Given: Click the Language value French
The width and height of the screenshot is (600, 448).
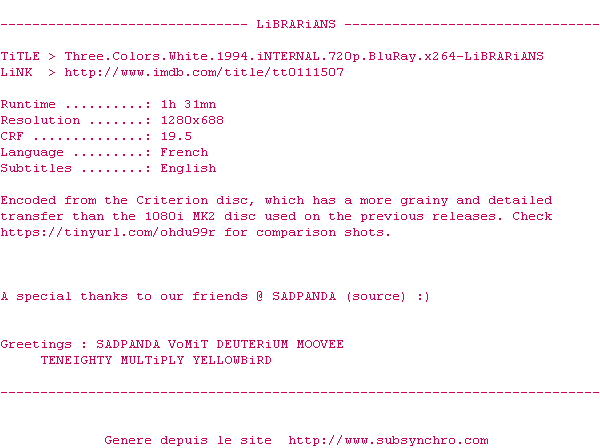Looking at the screenshot, I should click(x=184, y=152).
